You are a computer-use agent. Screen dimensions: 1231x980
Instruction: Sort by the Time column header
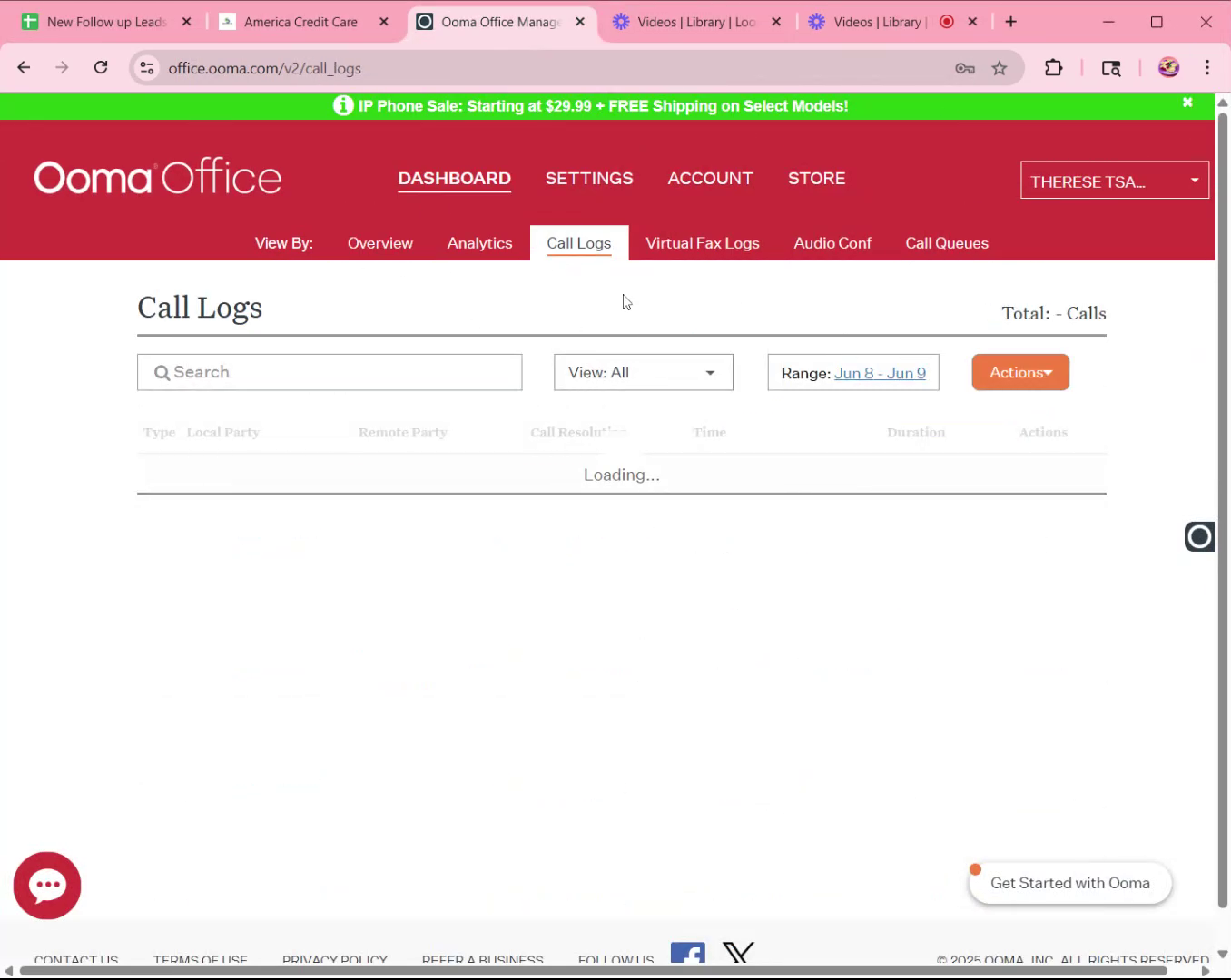(709, 433)
